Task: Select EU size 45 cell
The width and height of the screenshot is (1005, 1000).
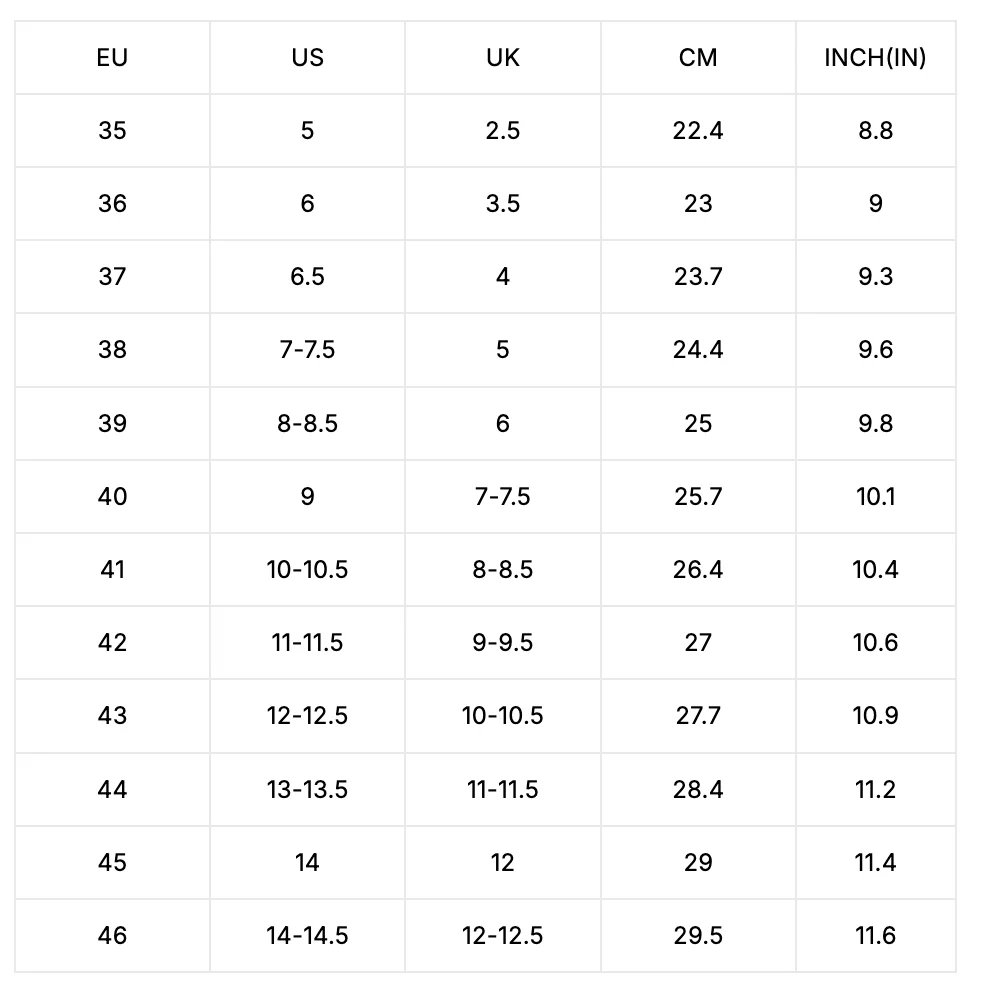Action: pos(112,863)
